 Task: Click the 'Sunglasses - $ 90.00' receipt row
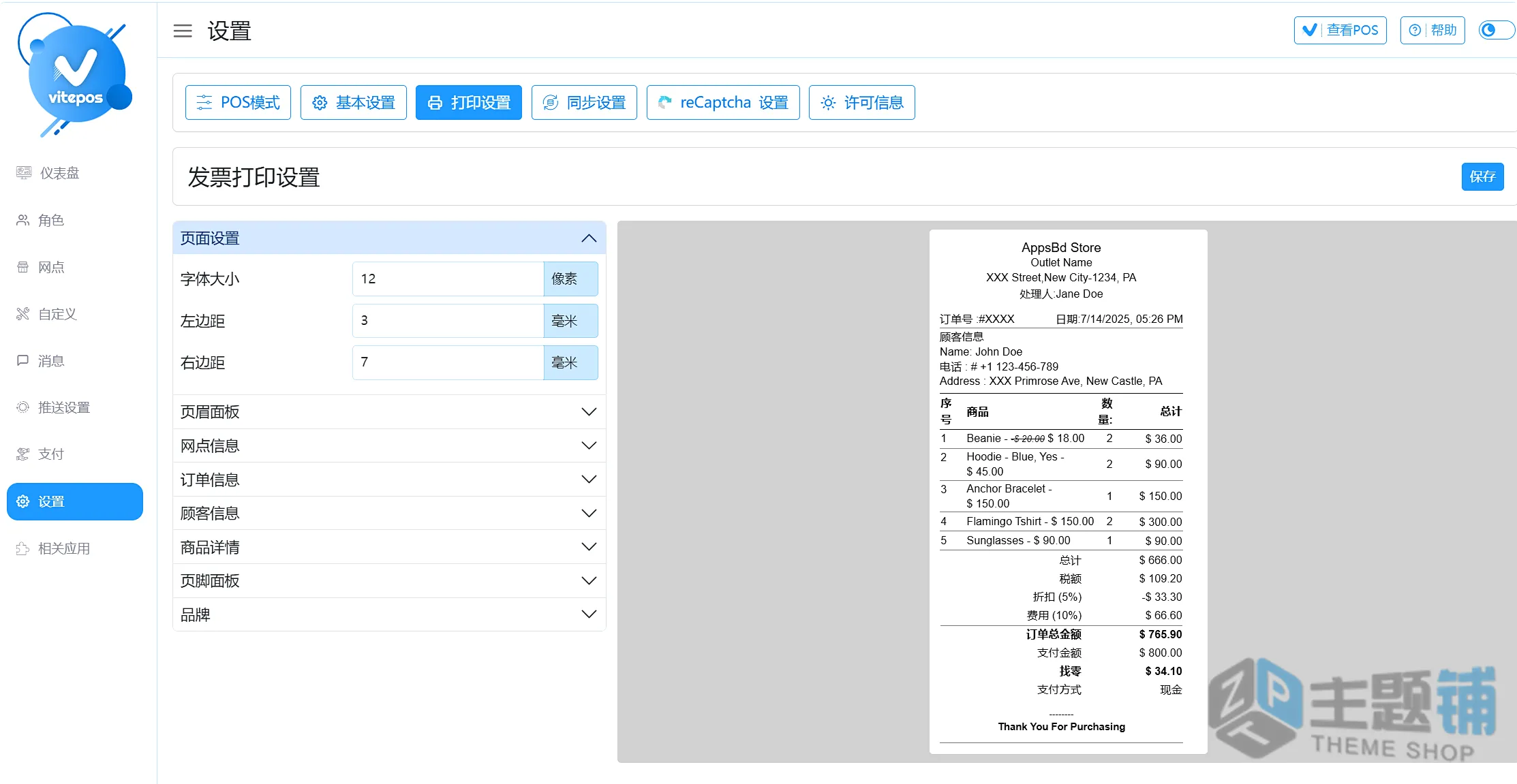click(x=1061, y=540)
